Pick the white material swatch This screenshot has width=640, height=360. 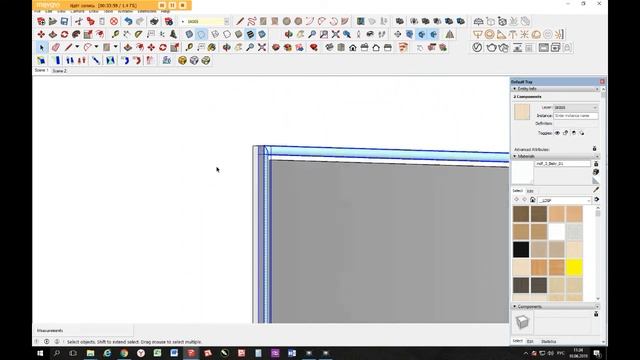coord(556,232)
